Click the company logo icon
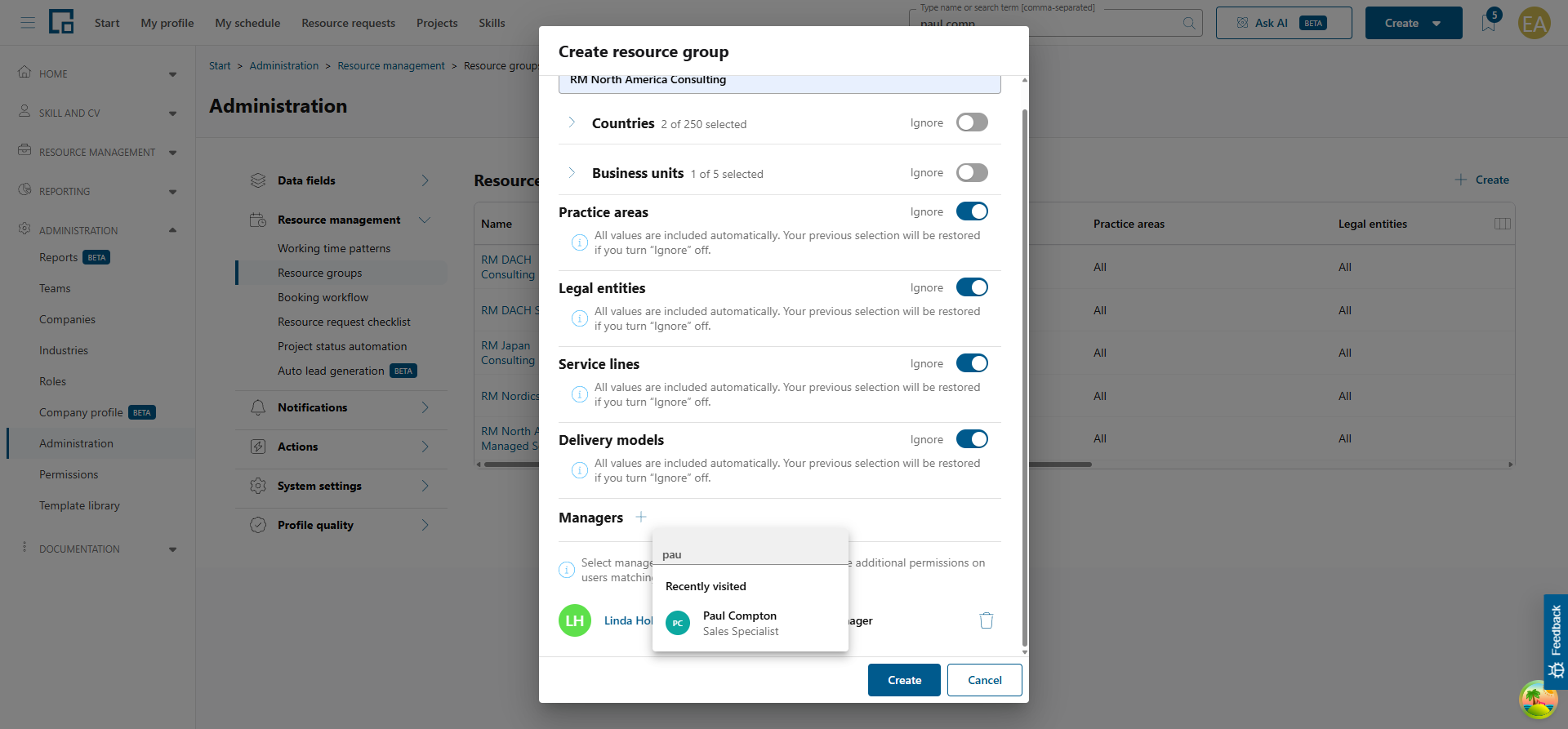 (x=61, y=22)
